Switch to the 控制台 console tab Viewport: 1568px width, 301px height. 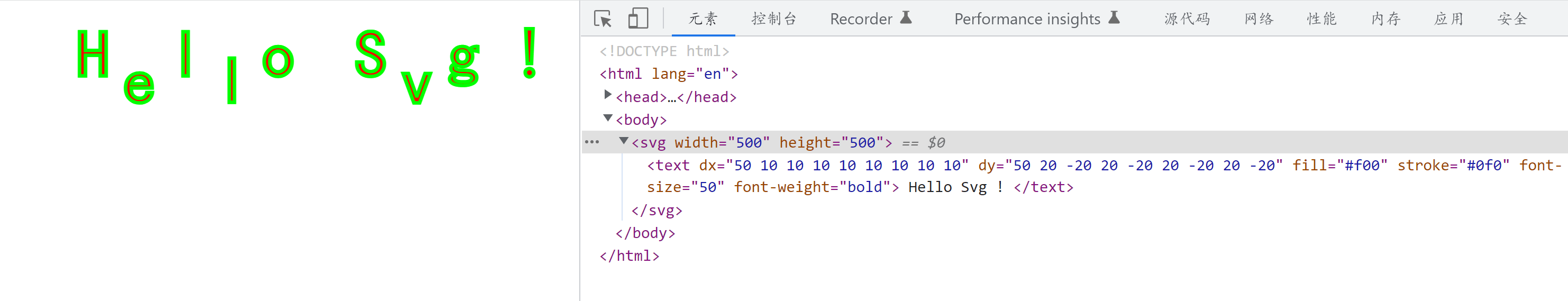(x=773, y=19)
